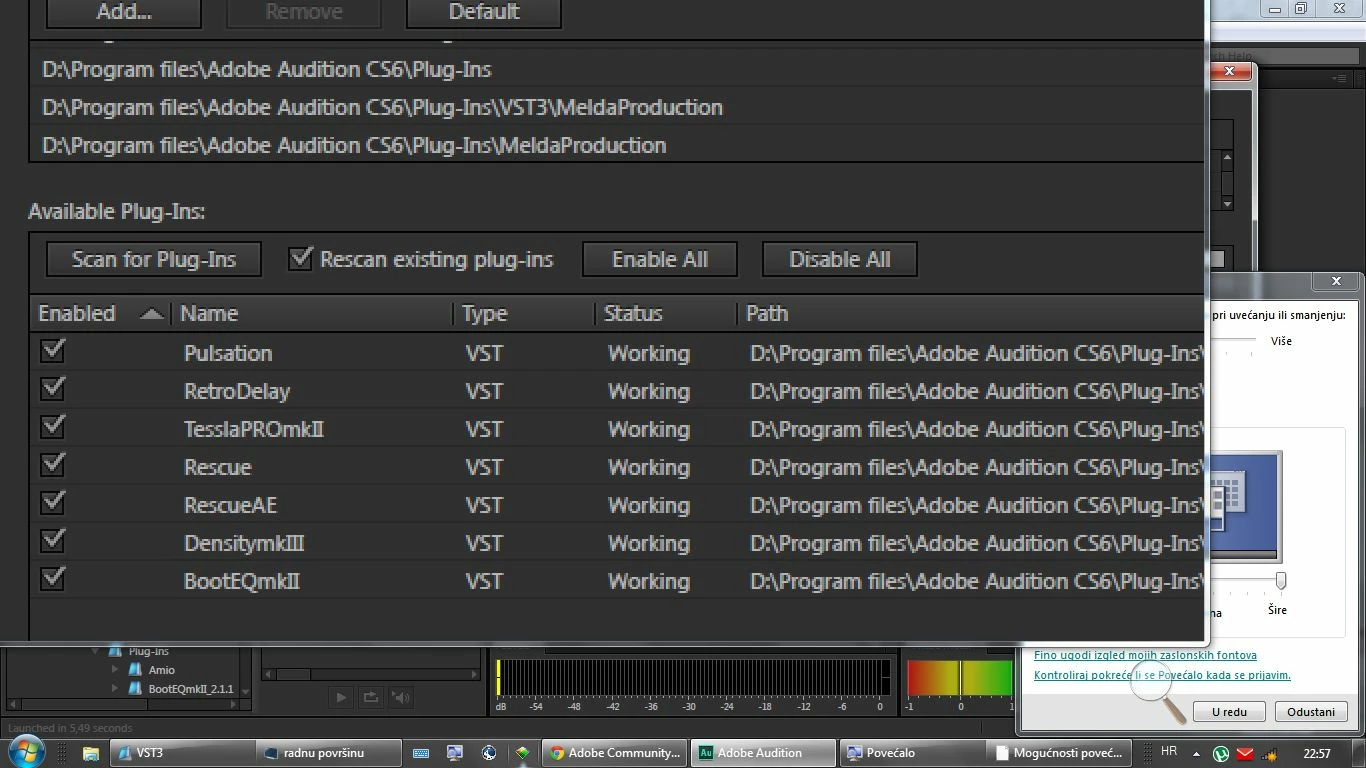Select the Pulsation plug-in name
The height and width of the screenshot is (768, 1366).
point(228,353)
